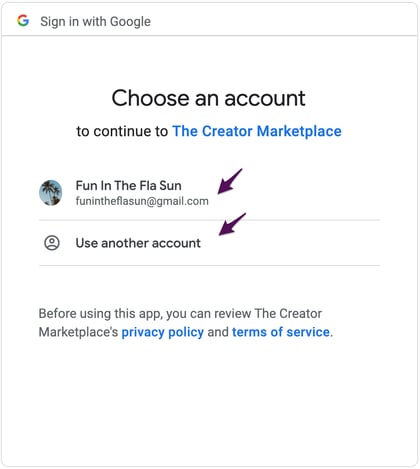Click the purple arrow pointing at Use another account

click(x=232, y=224)
